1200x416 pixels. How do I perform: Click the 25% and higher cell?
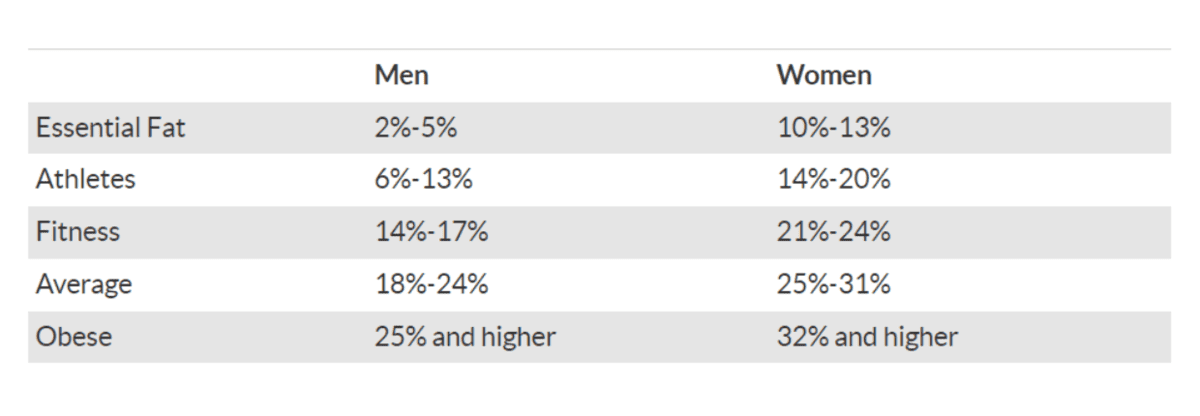(x=465, y=337)
